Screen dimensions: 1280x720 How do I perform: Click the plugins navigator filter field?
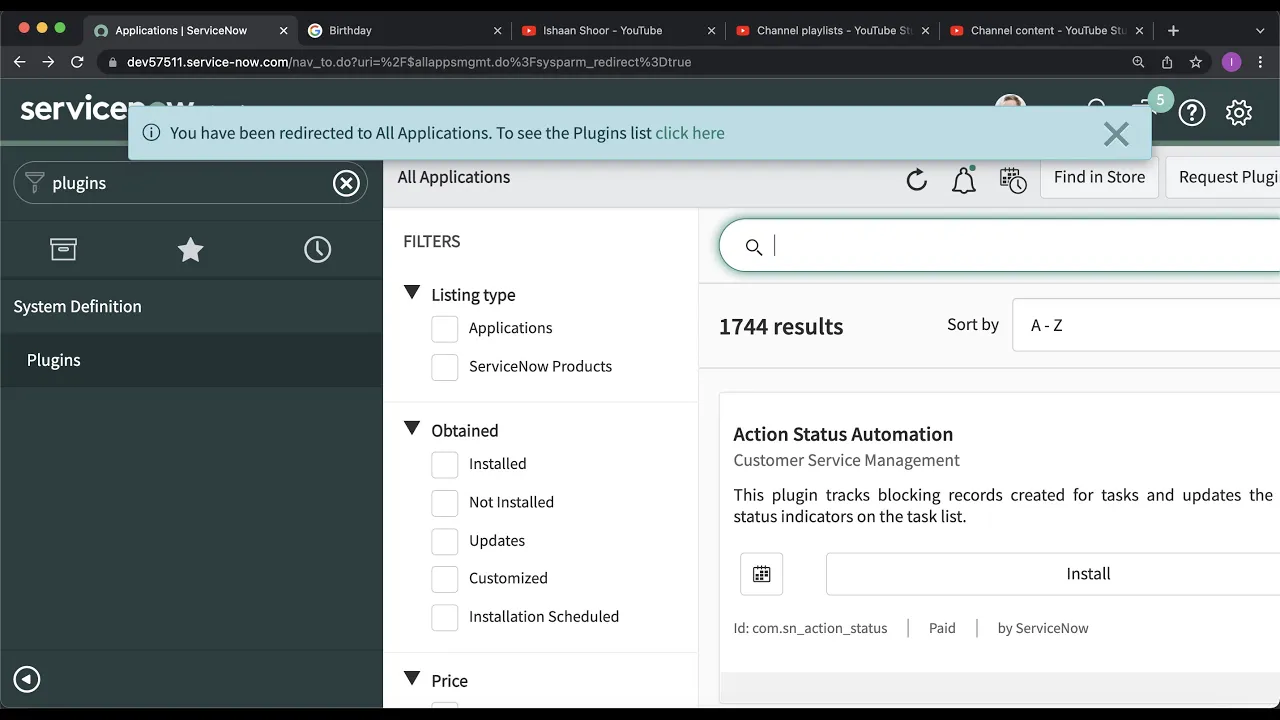[190, 183]
